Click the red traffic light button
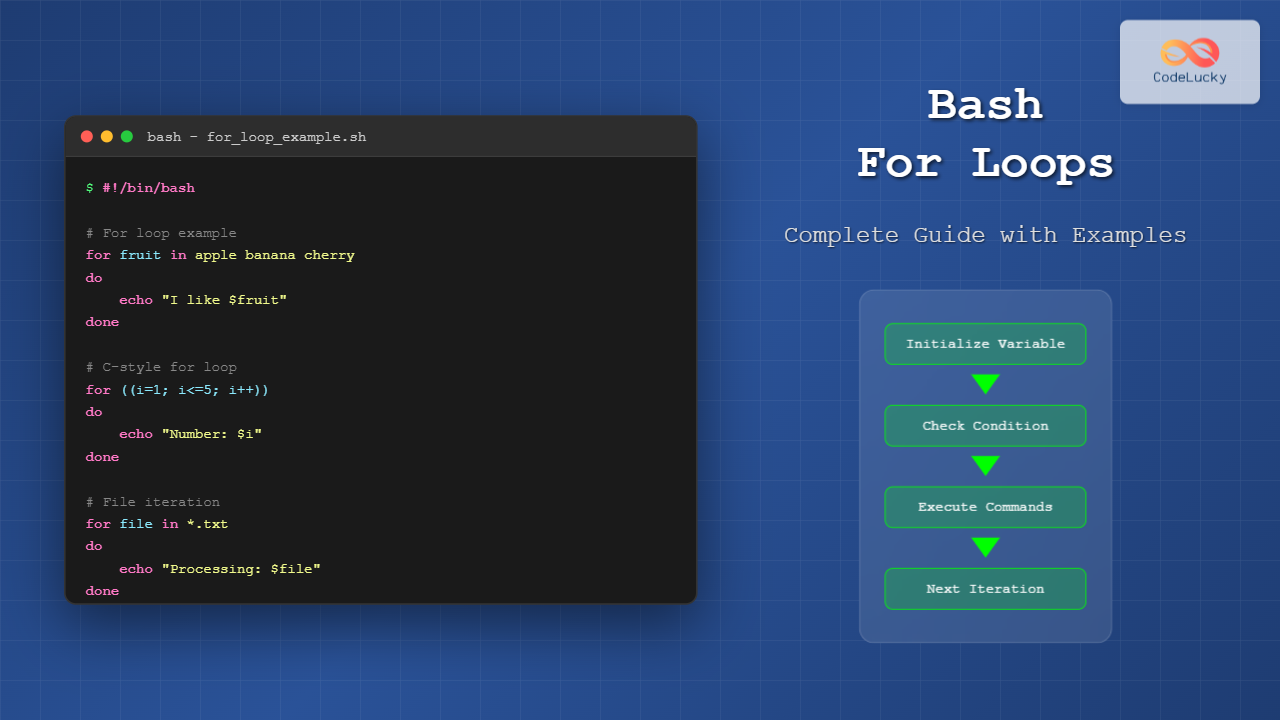The image size is (1280, 720). (x=86, y=136)
